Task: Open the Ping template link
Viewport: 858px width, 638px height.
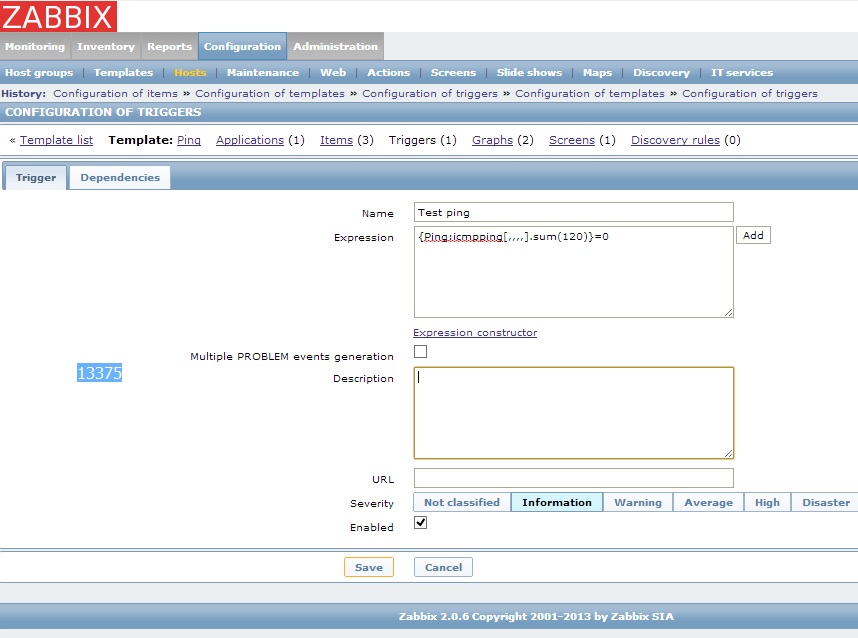Action: click(x=189, y=140)
